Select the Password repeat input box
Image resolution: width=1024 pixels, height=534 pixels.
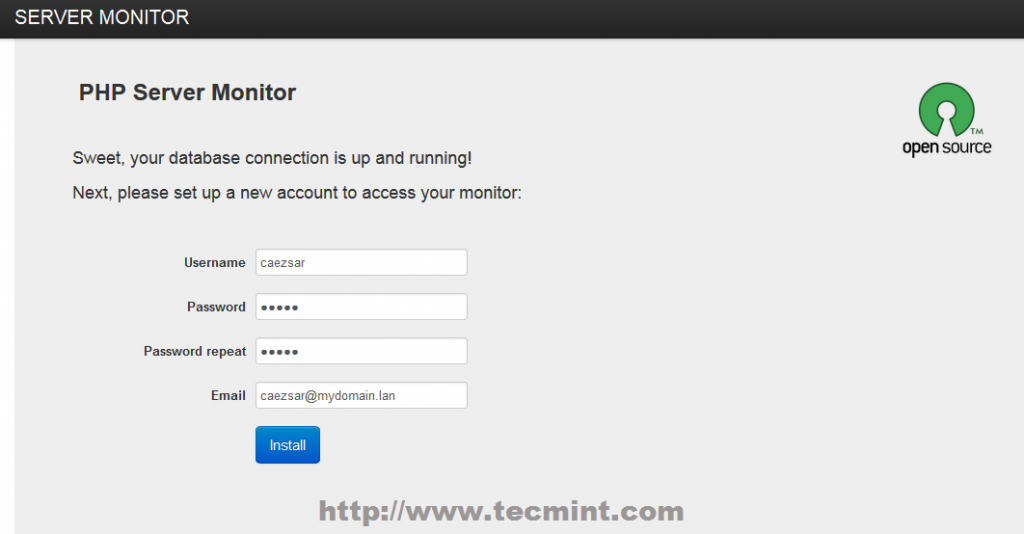pos(361,351)
